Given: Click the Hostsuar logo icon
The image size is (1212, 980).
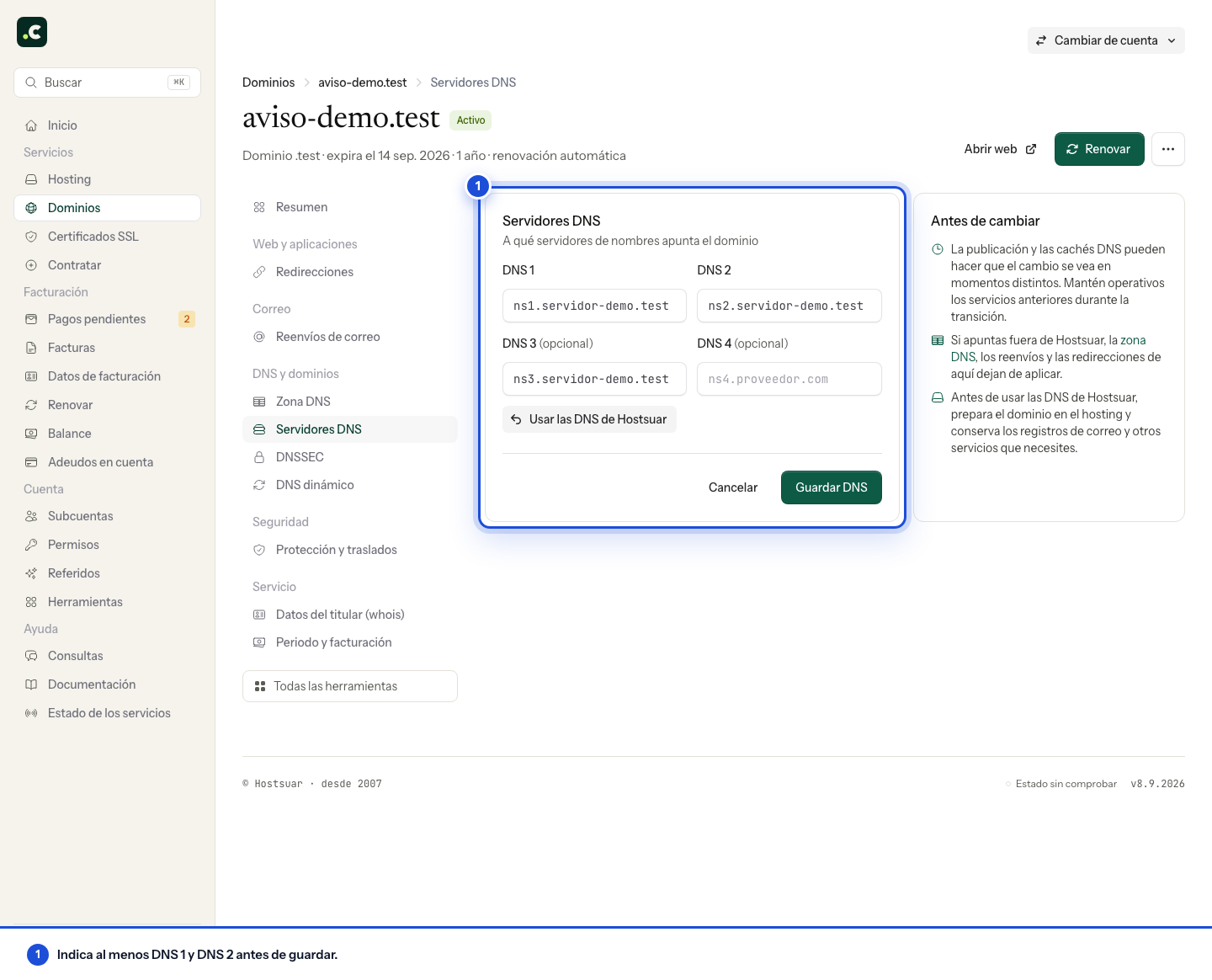Looking at the screenshot, I should [32, 32].
